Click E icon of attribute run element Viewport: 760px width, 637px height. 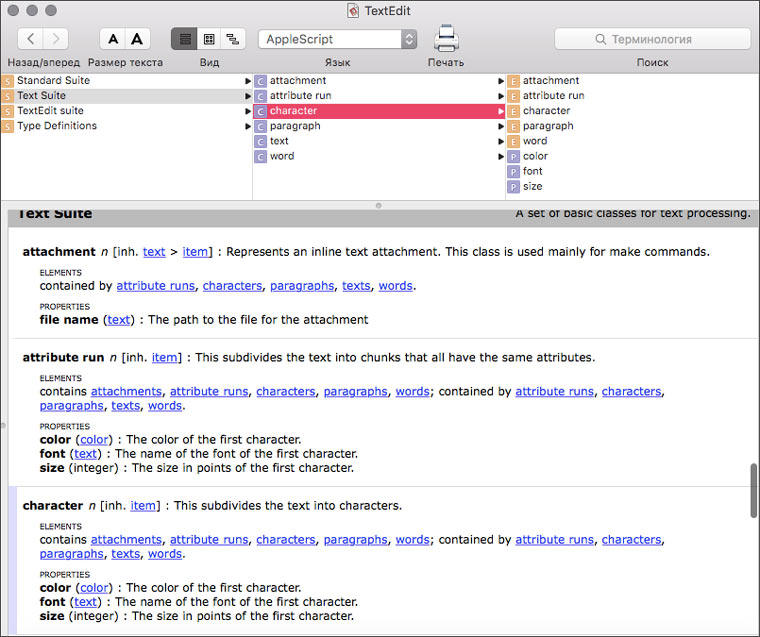pos(513,96)
